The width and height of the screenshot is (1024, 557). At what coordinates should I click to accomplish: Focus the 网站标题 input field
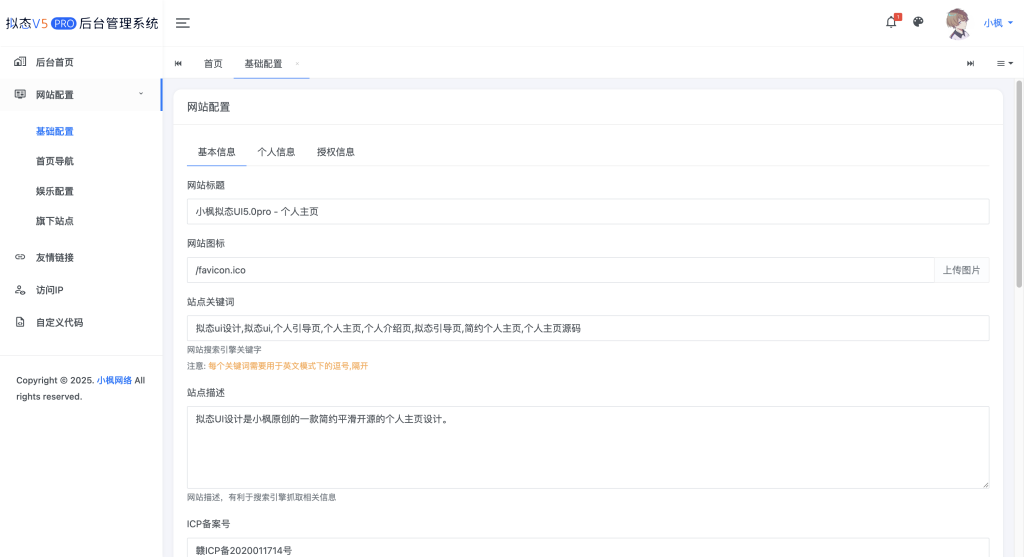click(588, 212)
